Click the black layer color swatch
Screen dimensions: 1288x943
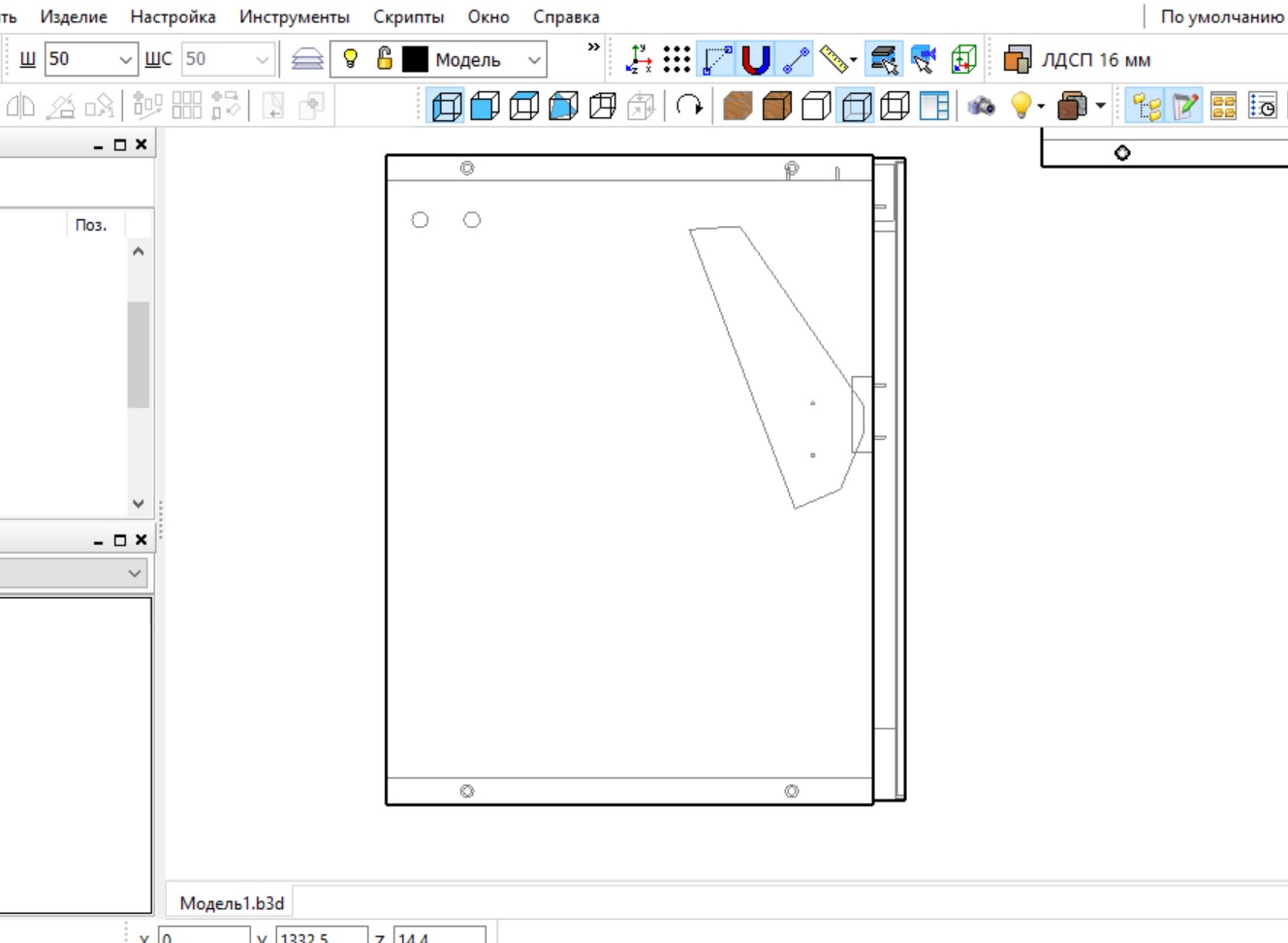(415, 60)
